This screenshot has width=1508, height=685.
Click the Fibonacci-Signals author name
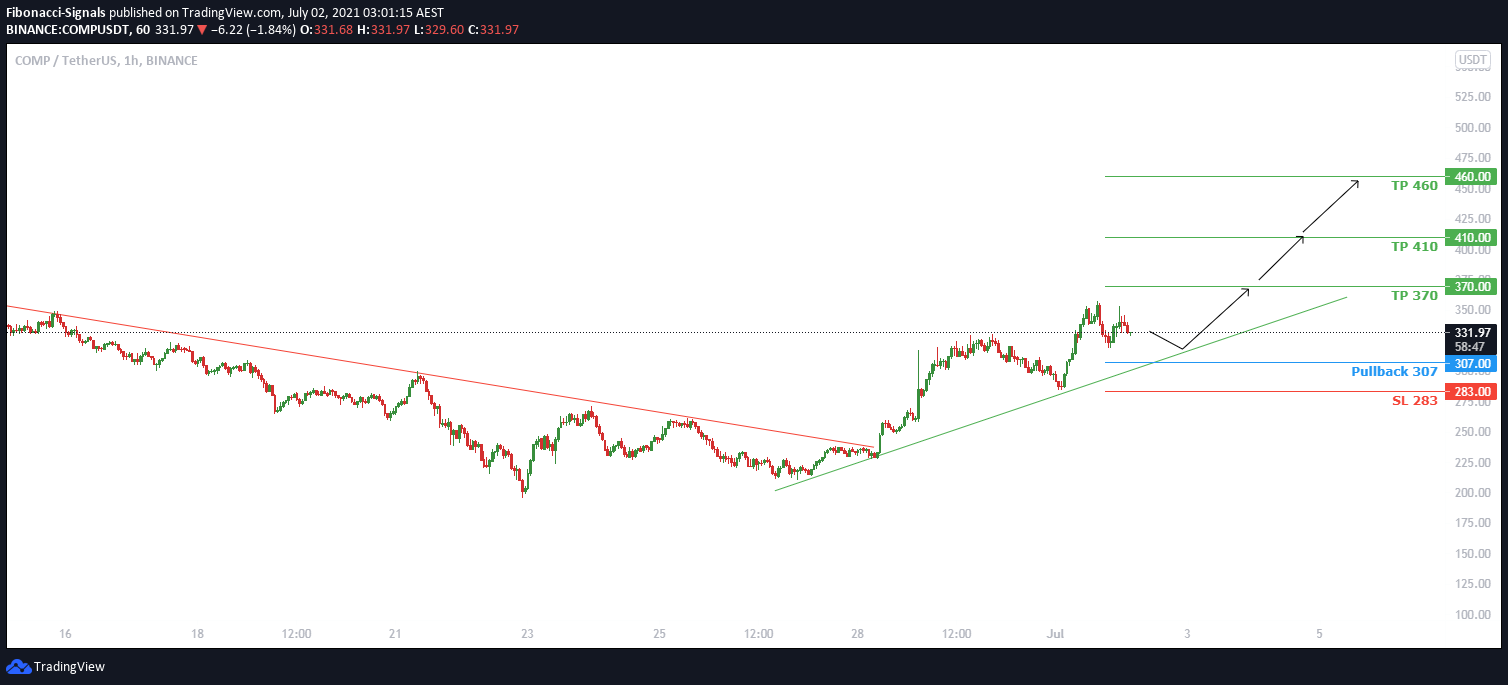[x=56, y=12]
